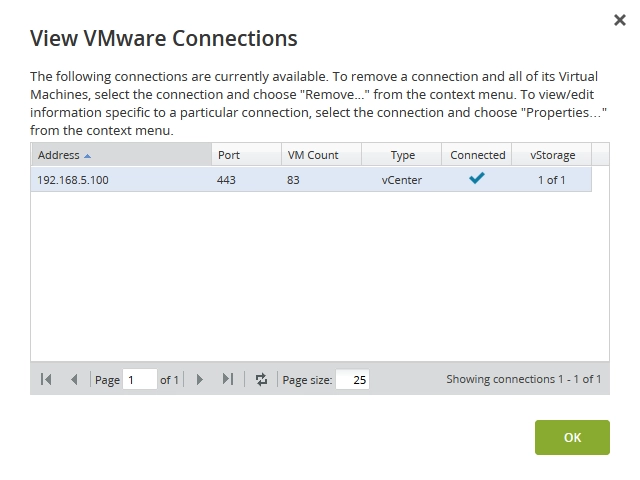Close the View VMware Connections dialog
This screenshot has height=480, width=640.
click(x=620, y=20)
